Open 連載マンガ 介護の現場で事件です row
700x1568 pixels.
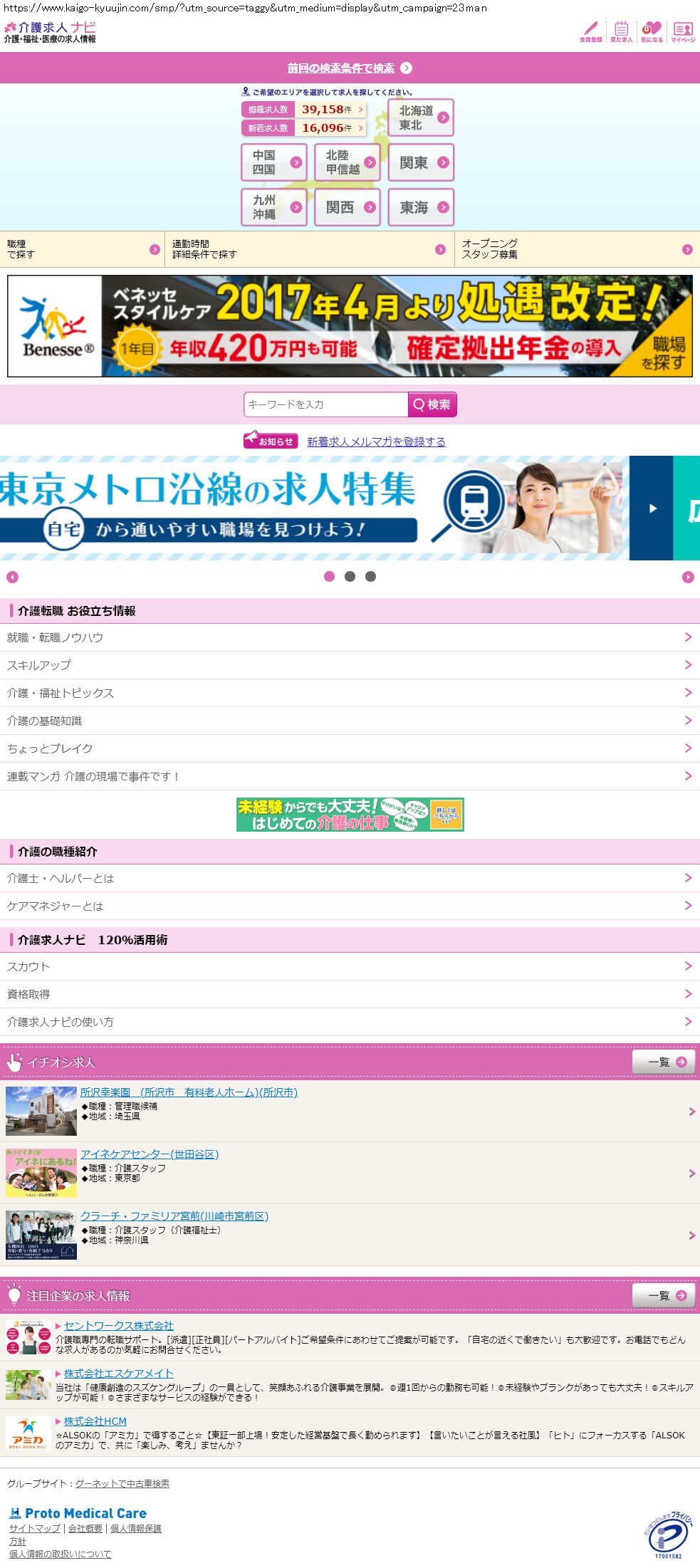350,776
